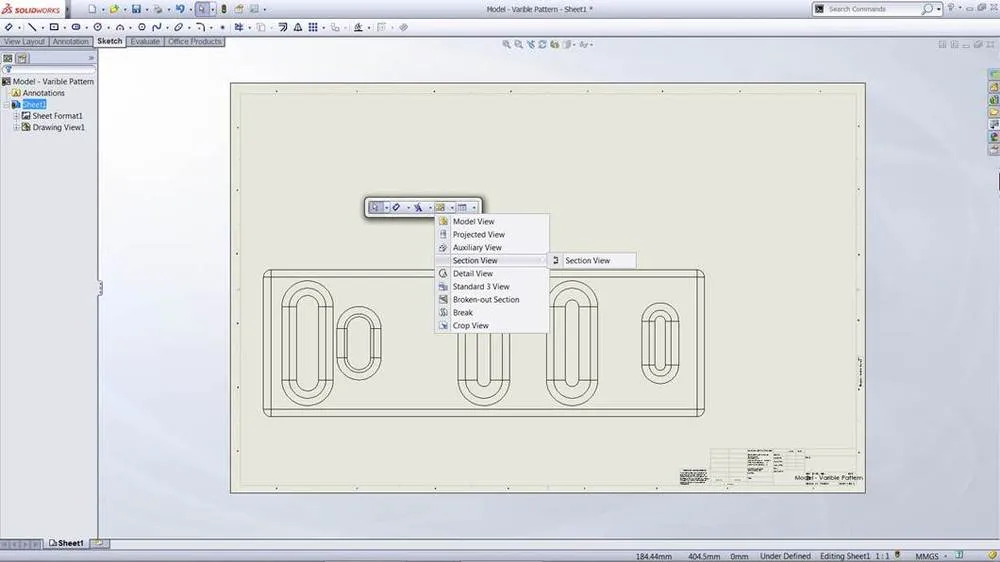Image resolution: width=1000 pixels, height=562 pixels.
Task: Expand the Sheet Format1 tree node
Action: click(17, 116)
